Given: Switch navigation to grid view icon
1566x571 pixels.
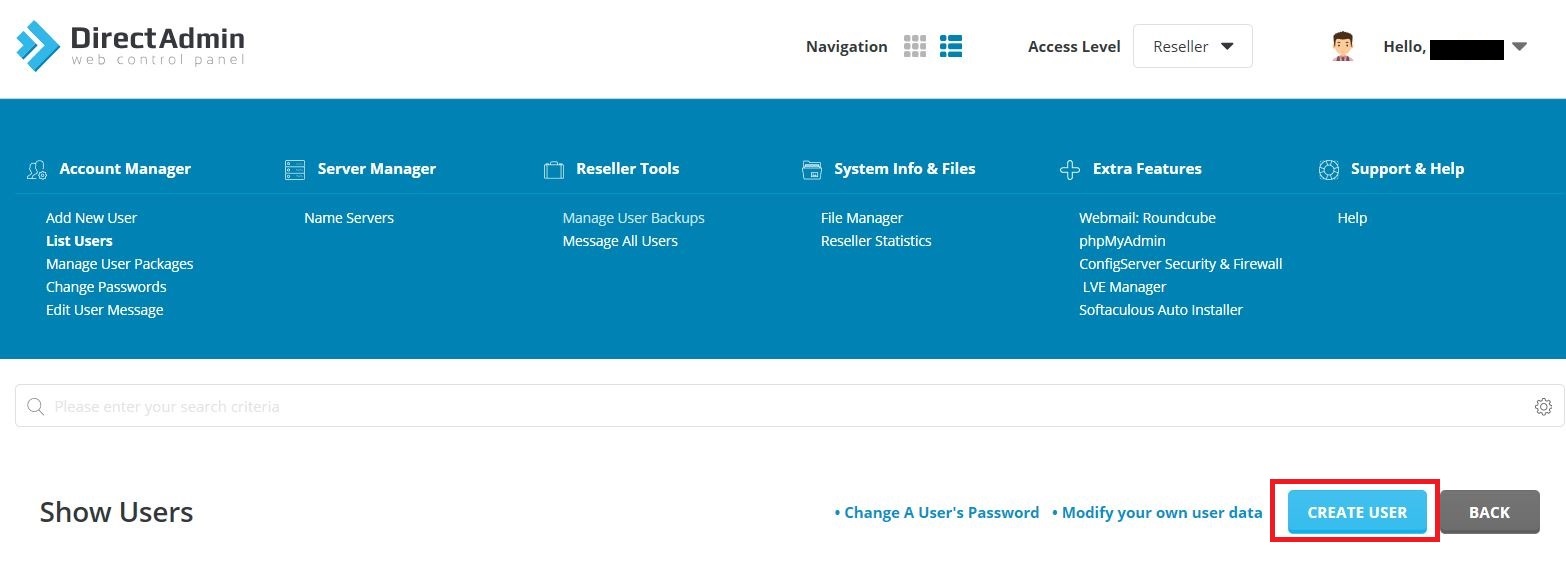Looking at the screenshot, I should tap(915, 46).
